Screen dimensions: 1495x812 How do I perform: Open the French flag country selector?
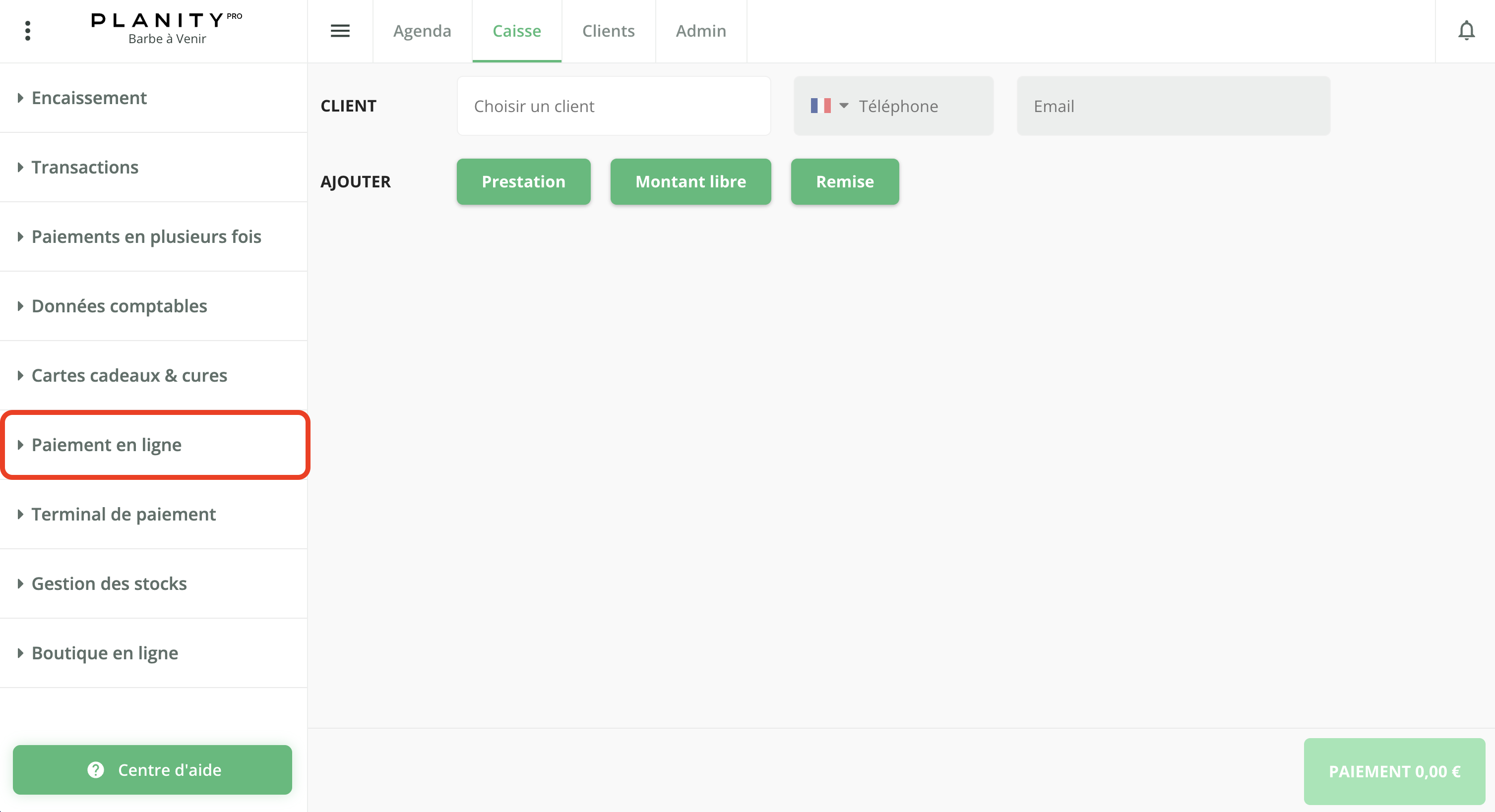[x=829, y=106]
